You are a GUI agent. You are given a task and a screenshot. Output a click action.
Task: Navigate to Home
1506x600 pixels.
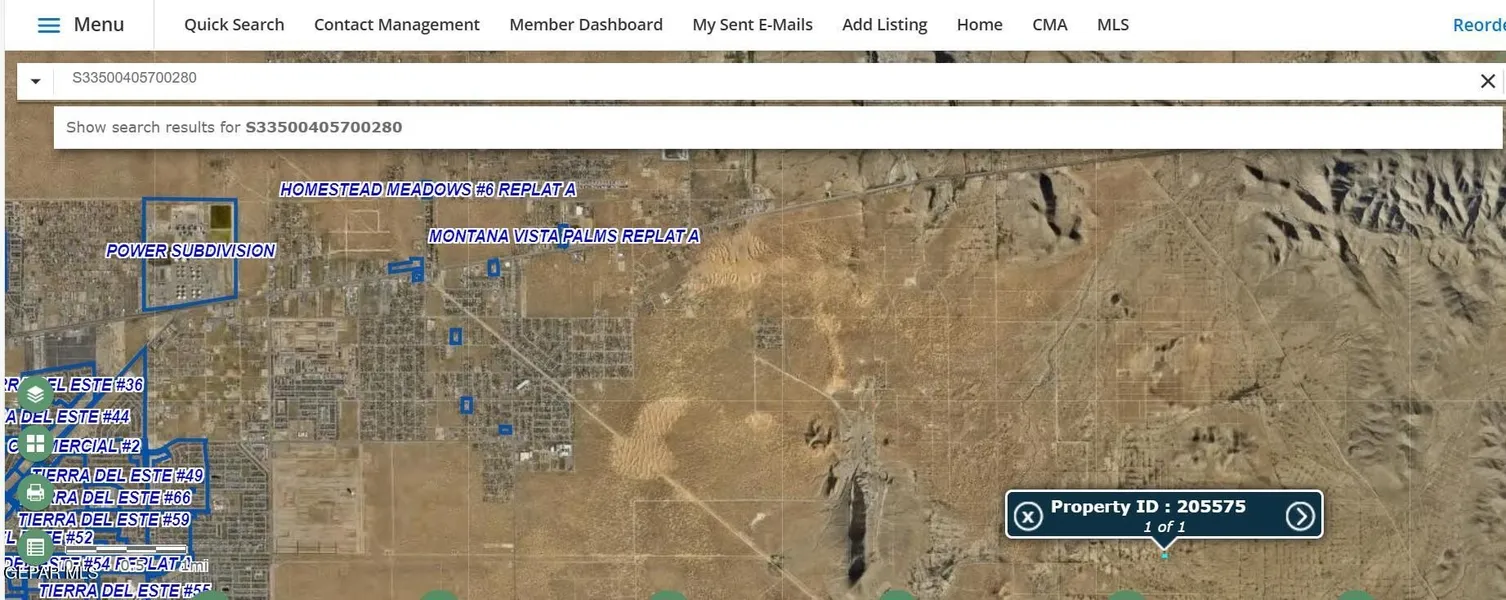point(979,25)
